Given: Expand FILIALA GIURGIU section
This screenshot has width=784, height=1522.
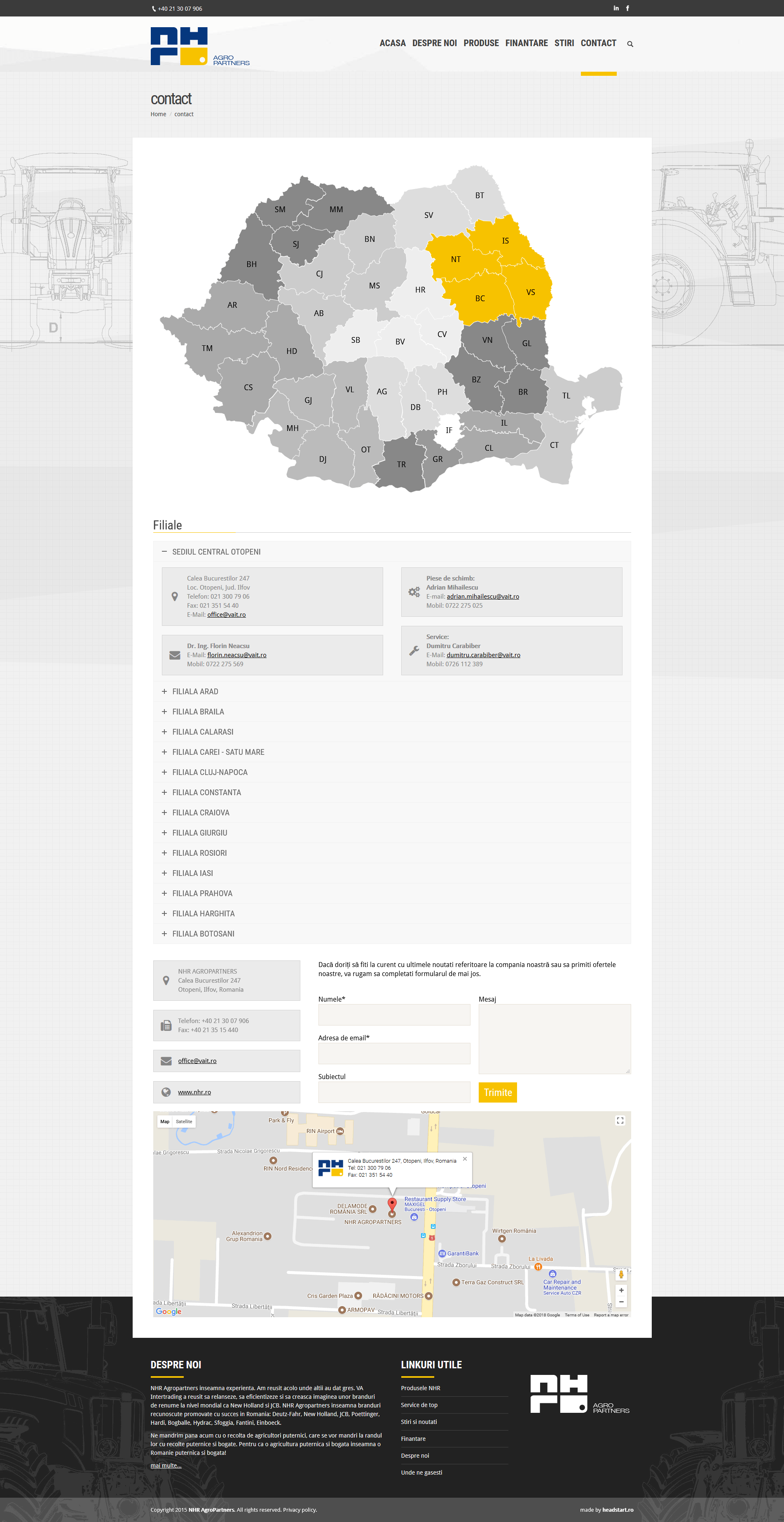Looking at the screenshot, I should point(392,833).
